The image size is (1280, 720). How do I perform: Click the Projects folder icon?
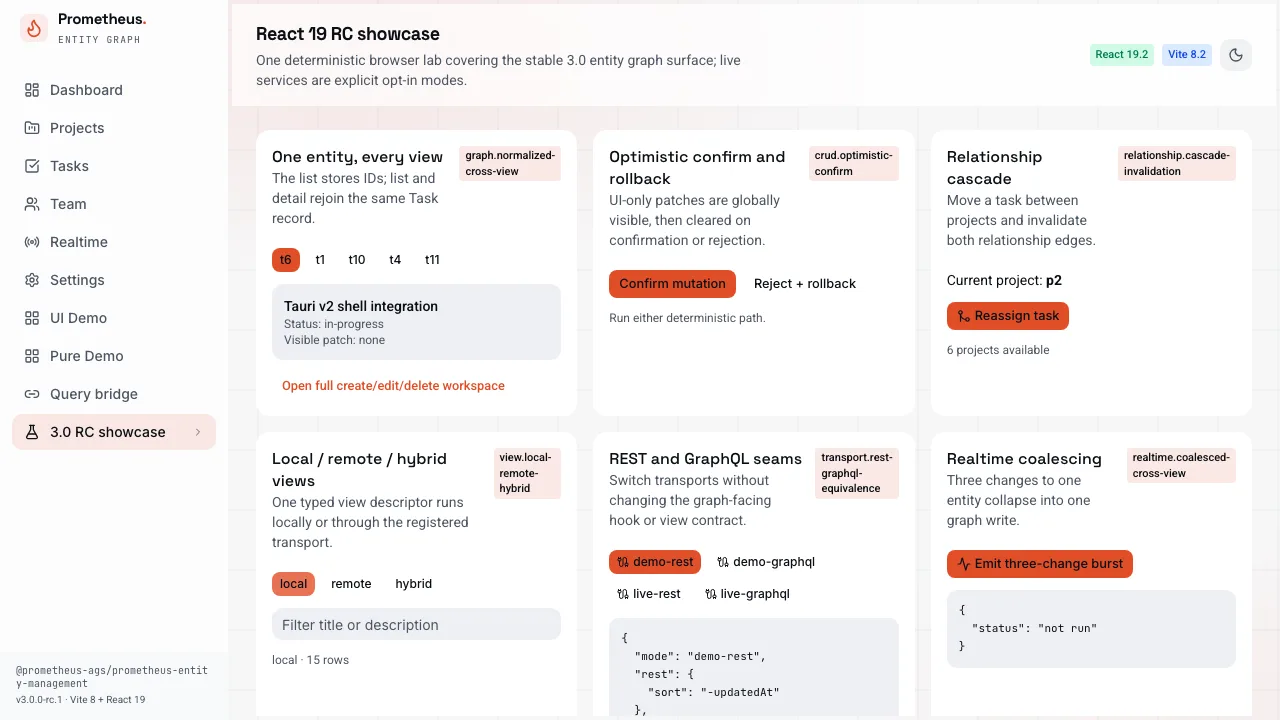32,128
